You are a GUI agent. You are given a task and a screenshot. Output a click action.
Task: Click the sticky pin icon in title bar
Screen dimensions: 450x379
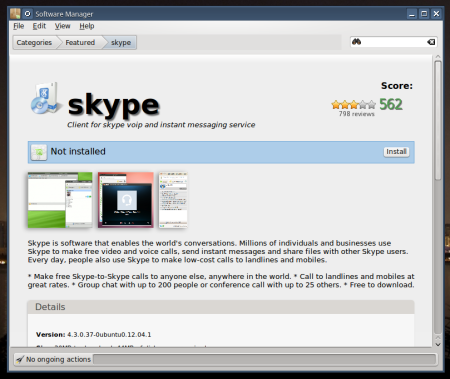point(28,14)
